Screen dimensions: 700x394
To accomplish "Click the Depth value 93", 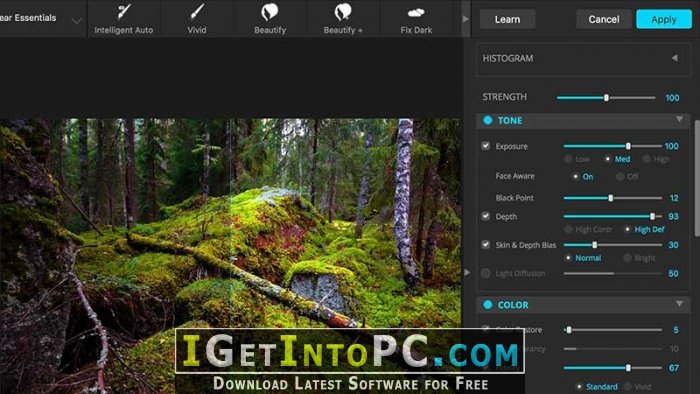I will click(673, 216).
